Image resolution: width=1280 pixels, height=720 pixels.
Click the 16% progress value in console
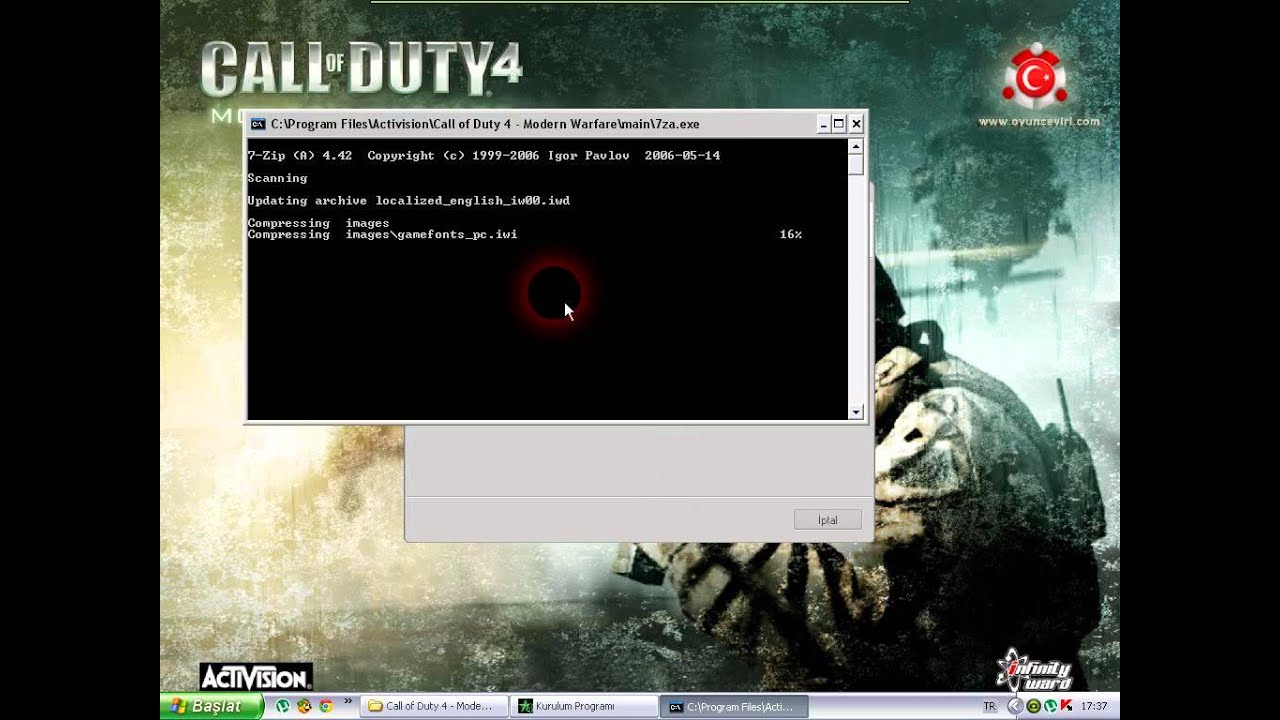[791, 234]
